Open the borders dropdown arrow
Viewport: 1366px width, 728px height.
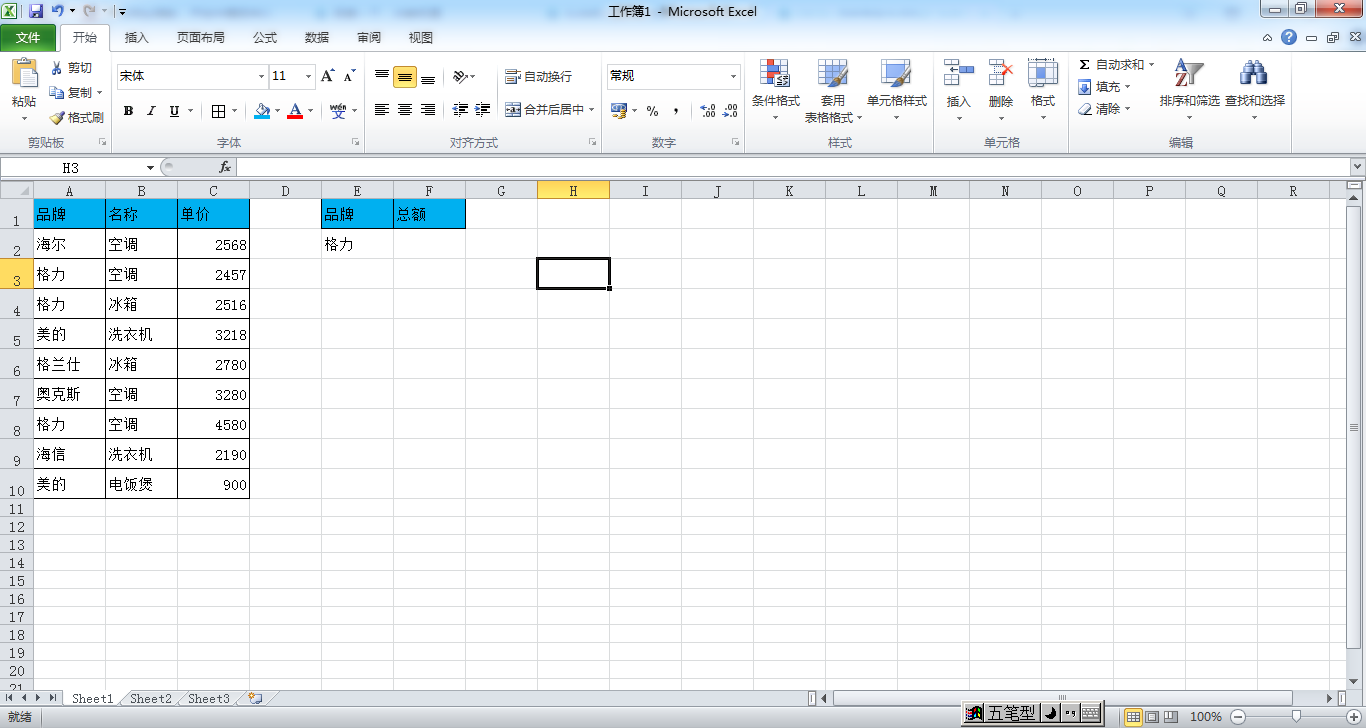click(x=235, y=111)
